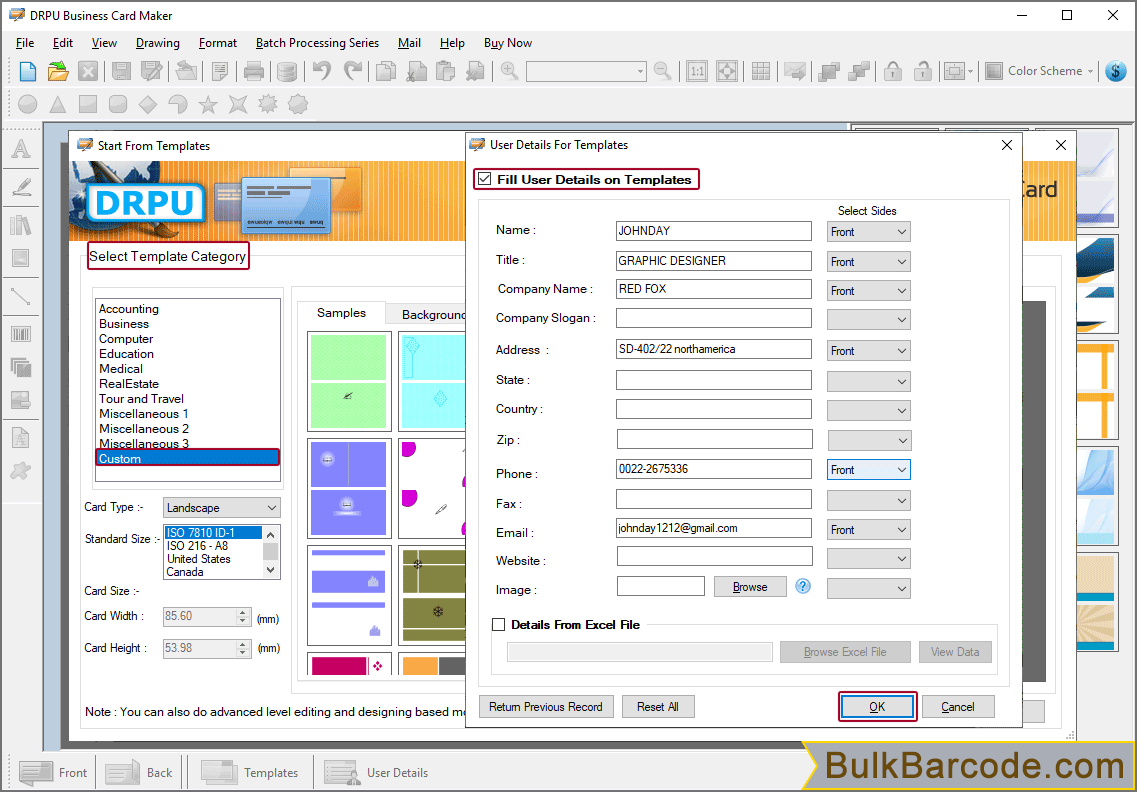Select the star shape tool
The height and width of the screenshot is (792, 1137).
[x=208, y=104]
